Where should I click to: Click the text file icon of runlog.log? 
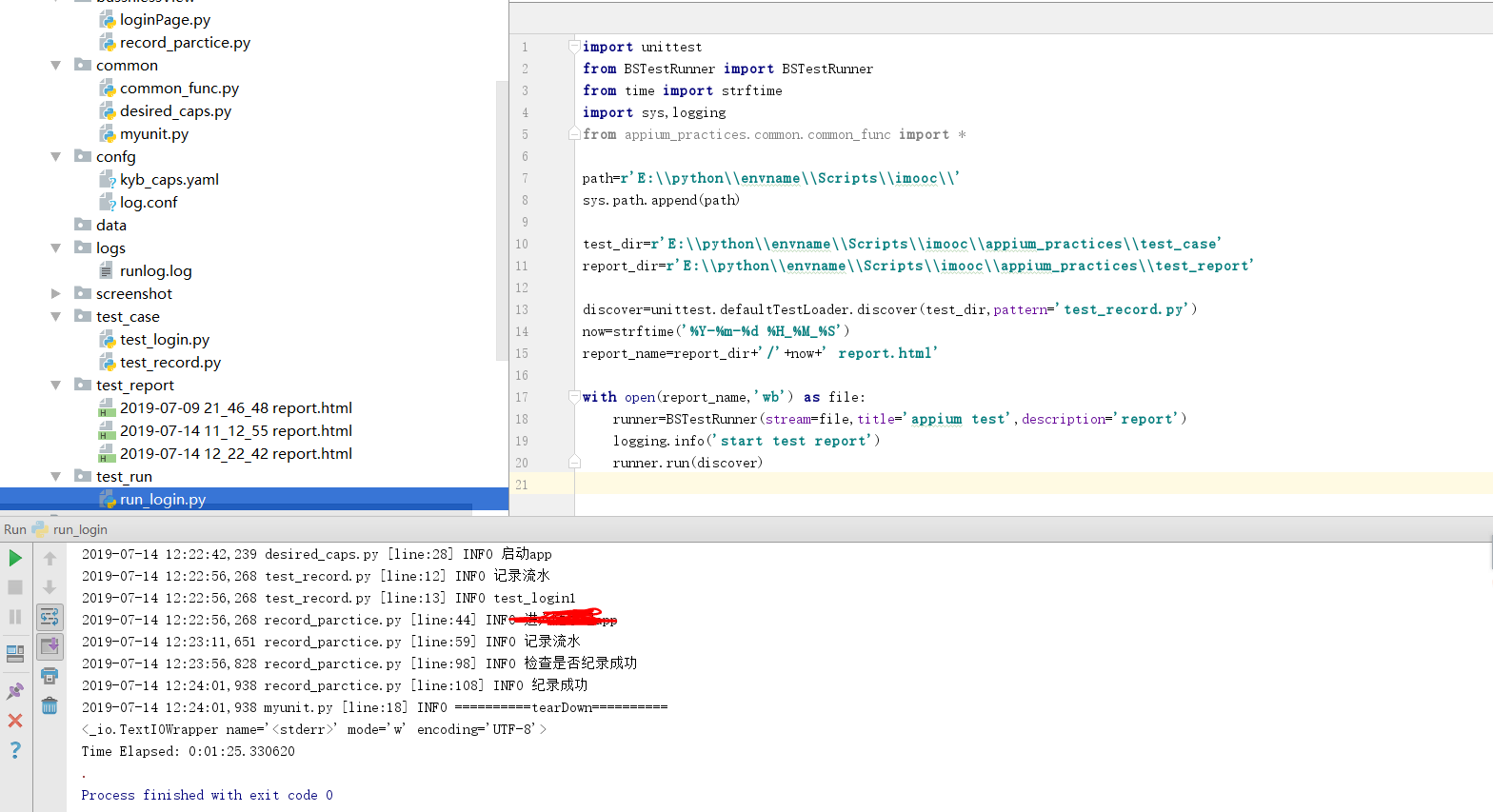coord(107,271)
